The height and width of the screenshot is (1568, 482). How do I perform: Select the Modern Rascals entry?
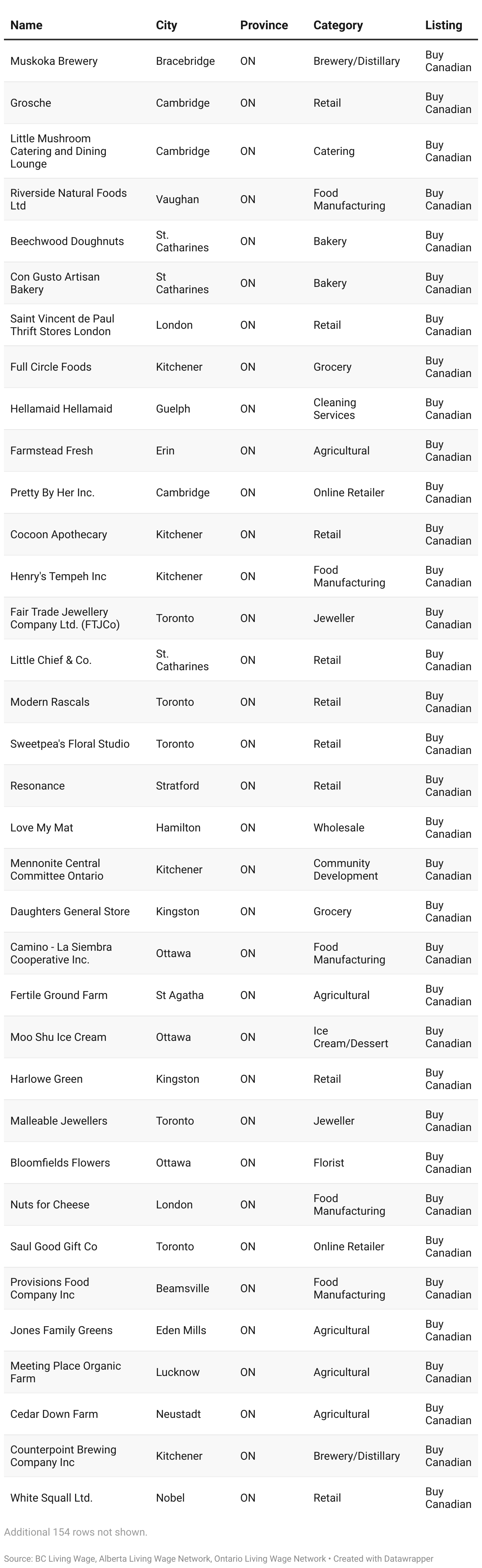50,702
